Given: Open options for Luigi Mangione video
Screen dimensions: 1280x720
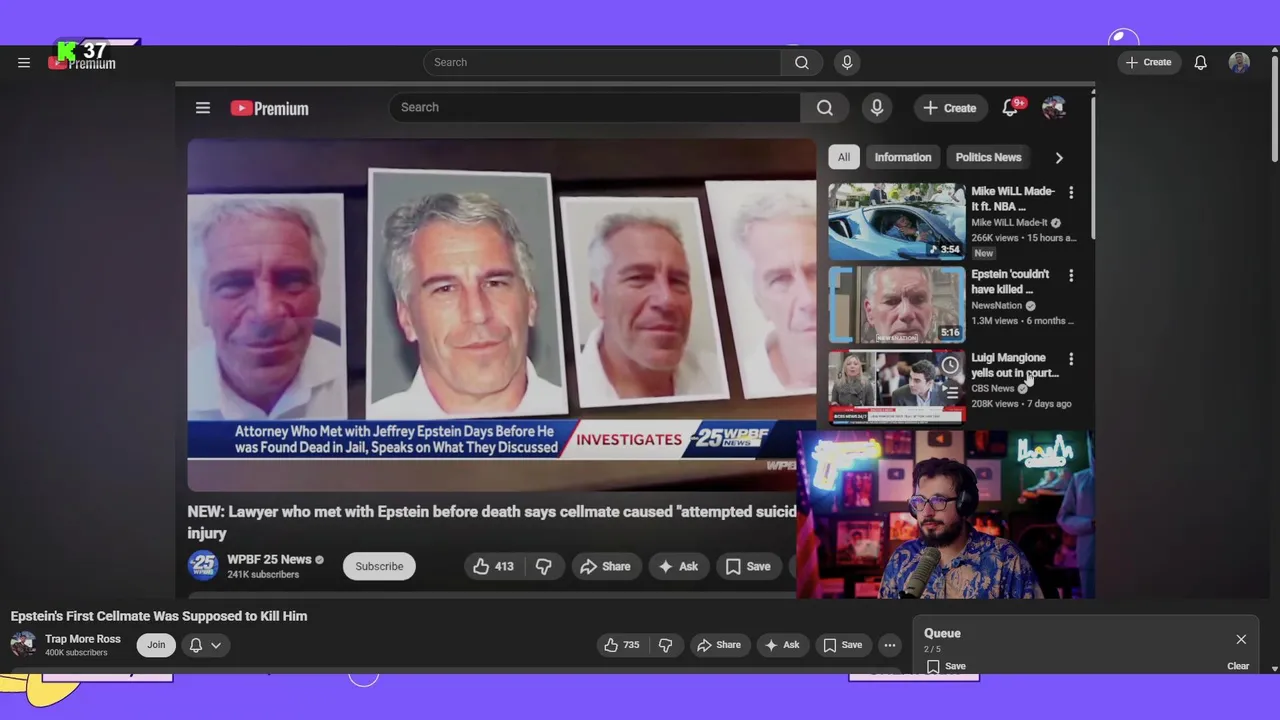Looking at the screenshot, I should pyautogui.click(x=1071, y=358).
